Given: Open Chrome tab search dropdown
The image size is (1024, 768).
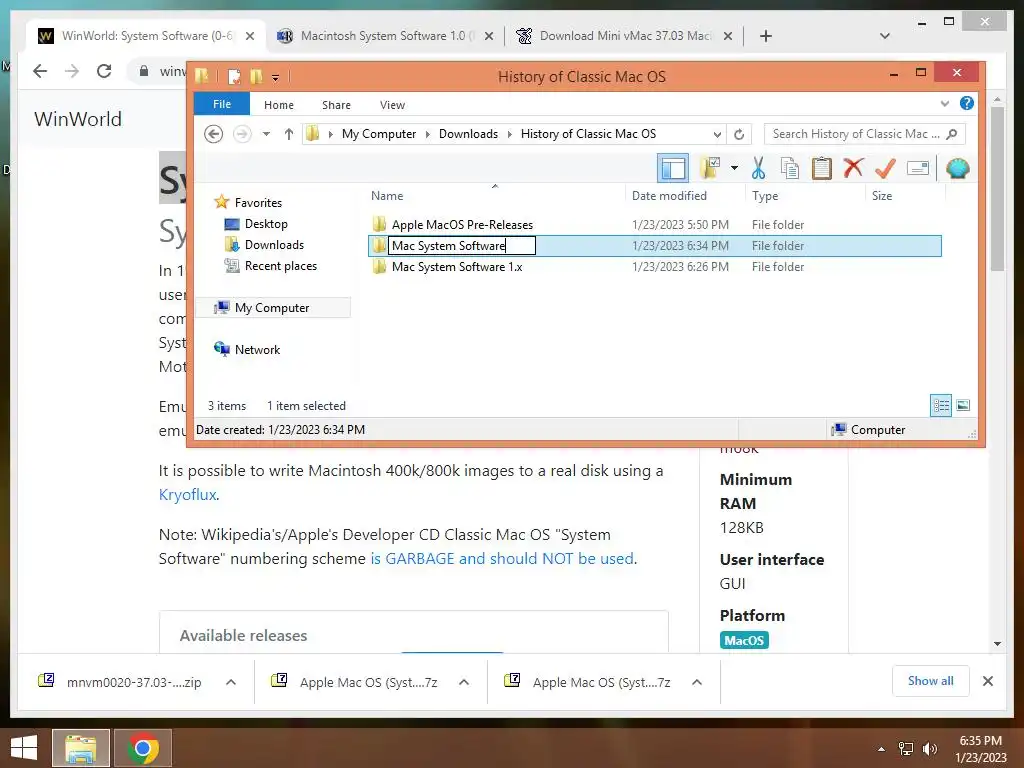Looking at the screenshot, I should pos(885,36).
